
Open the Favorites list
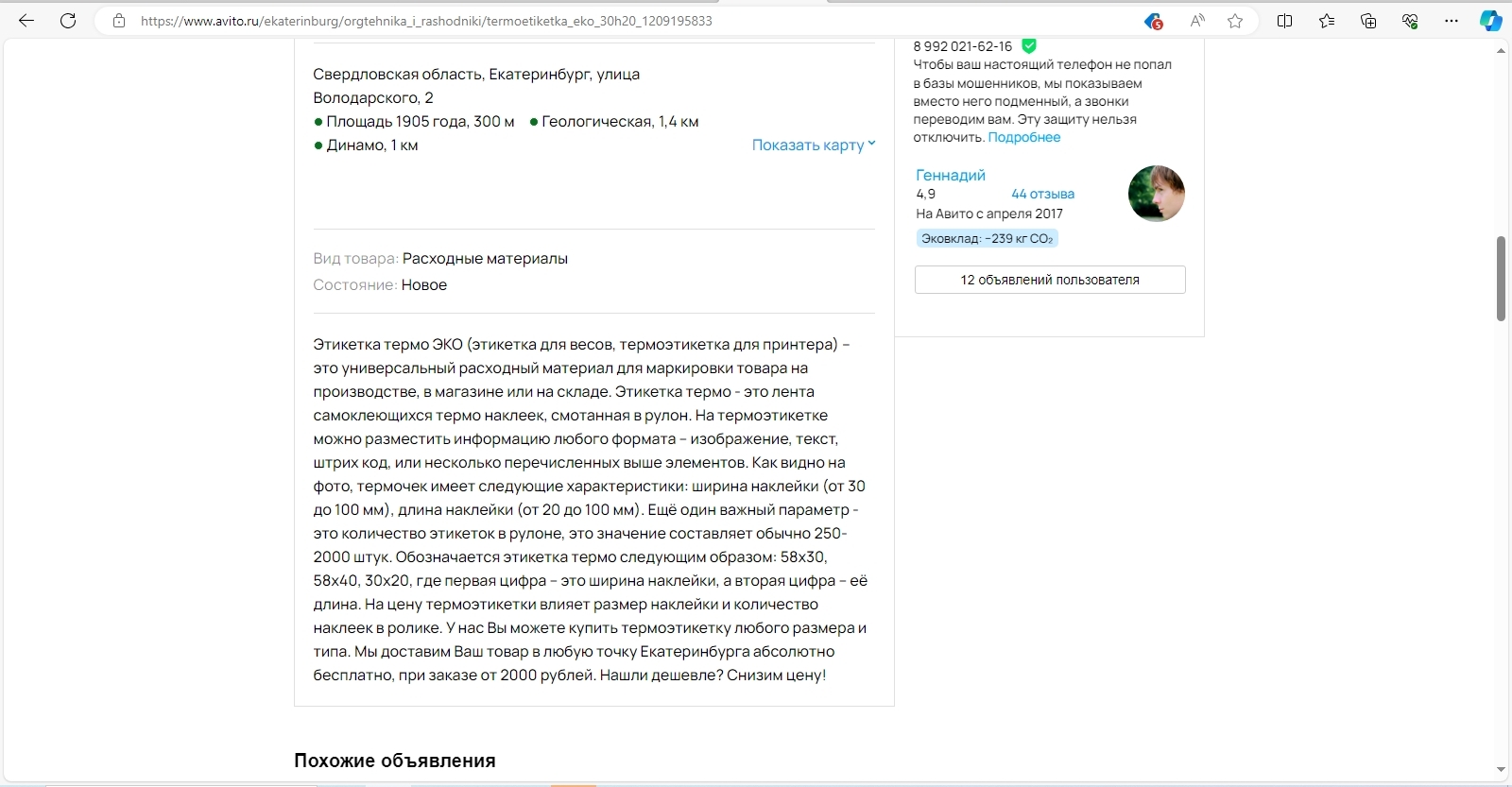1327,21
